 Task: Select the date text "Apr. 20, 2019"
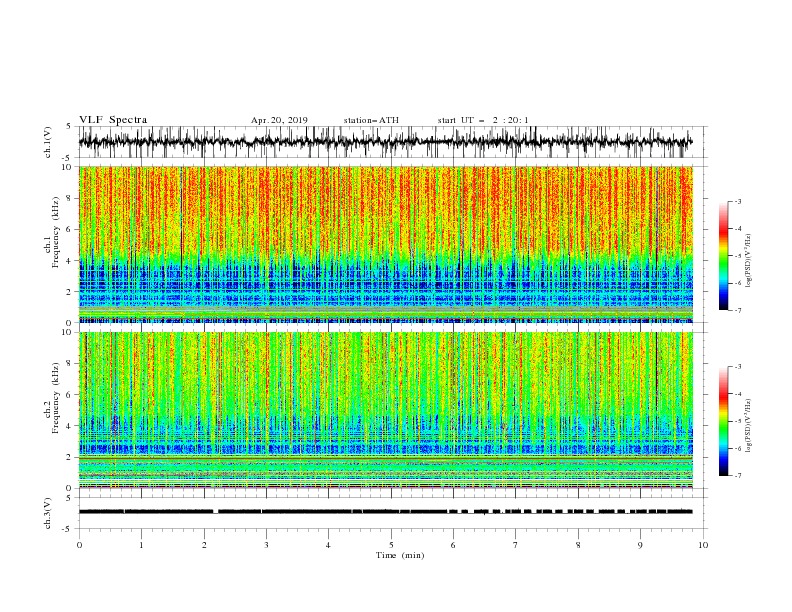279,120
